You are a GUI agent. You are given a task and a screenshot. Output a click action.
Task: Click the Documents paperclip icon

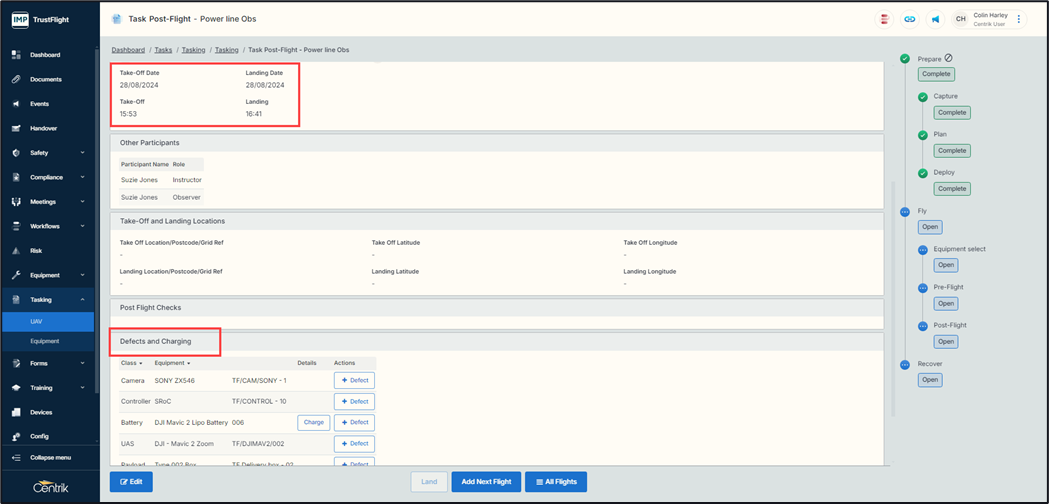pos(16,79)
